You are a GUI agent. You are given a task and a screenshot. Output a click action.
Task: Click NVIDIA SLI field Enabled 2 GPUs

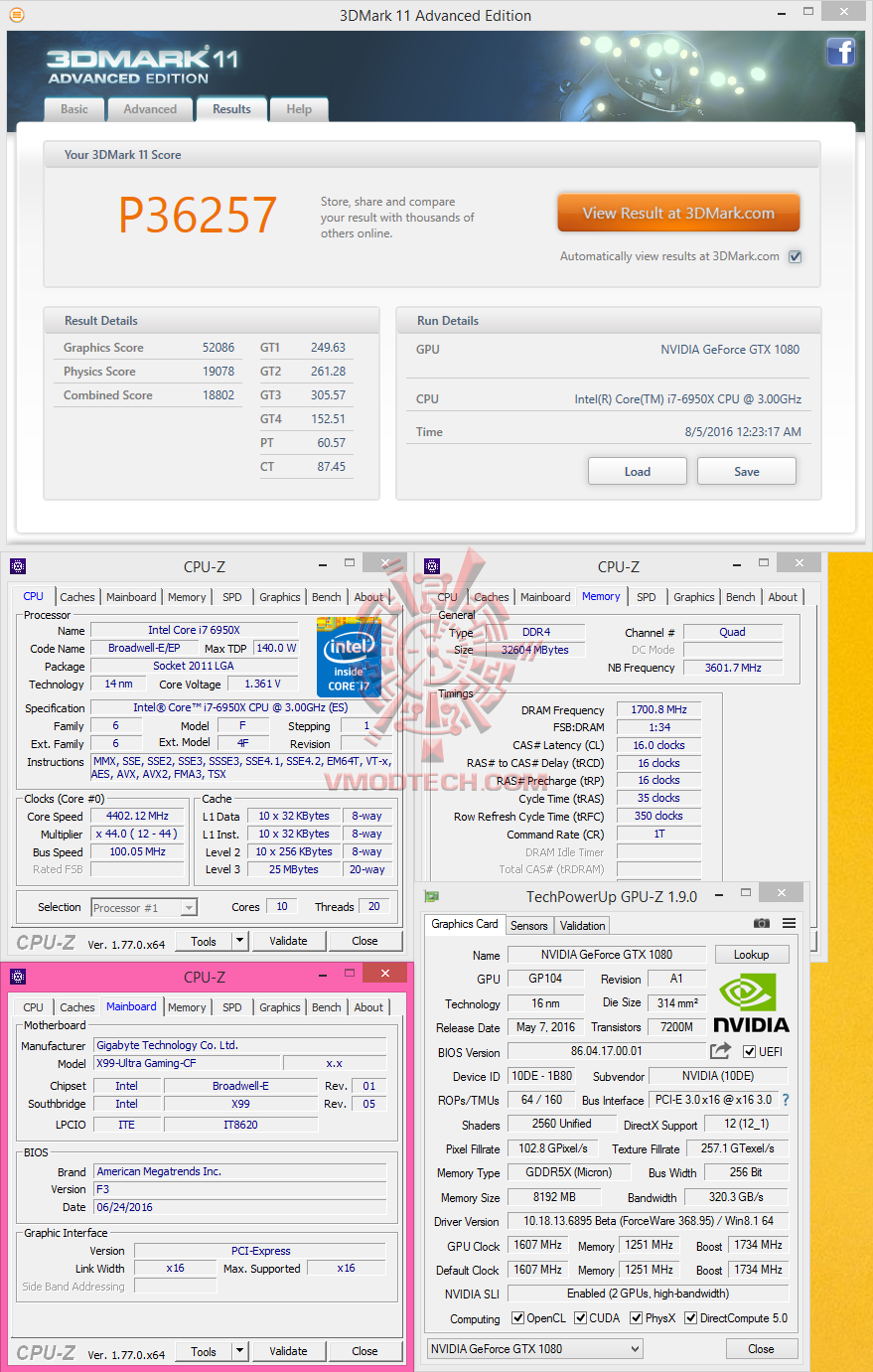[x=648, y=1294]
